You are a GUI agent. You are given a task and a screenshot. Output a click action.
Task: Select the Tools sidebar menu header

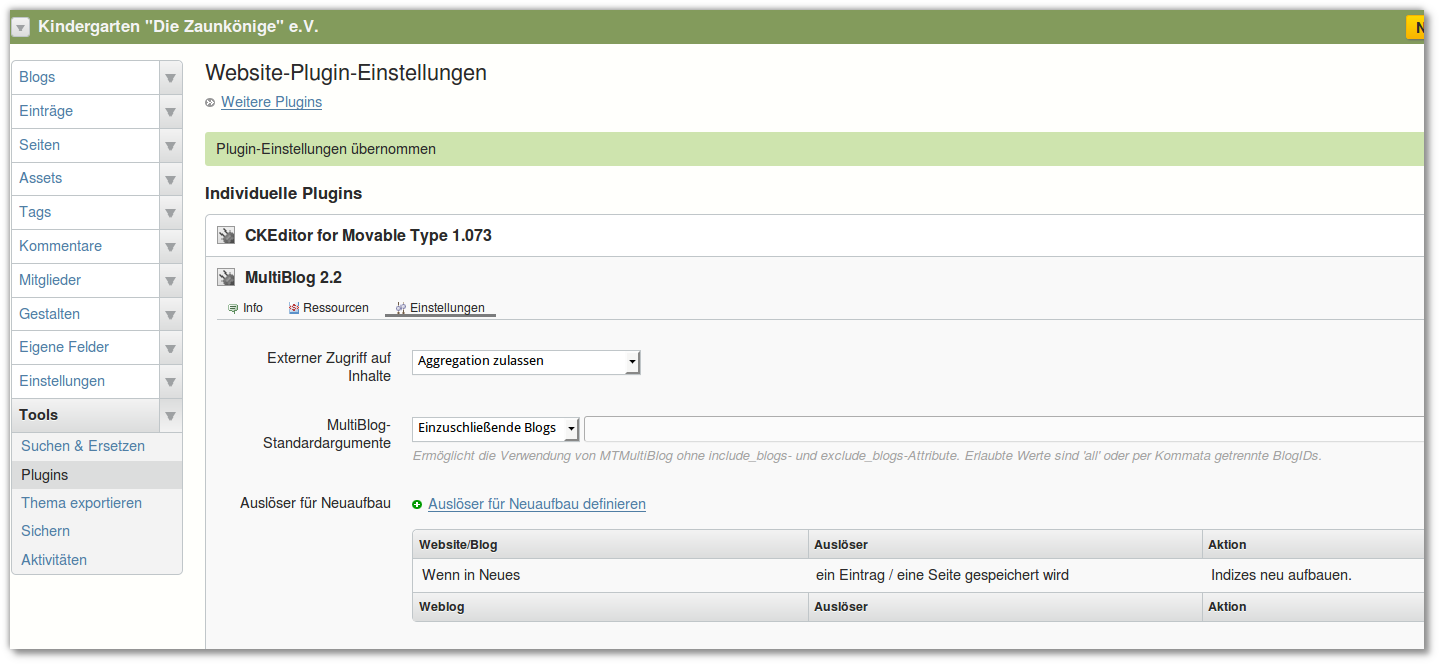[x=85, y=415]
